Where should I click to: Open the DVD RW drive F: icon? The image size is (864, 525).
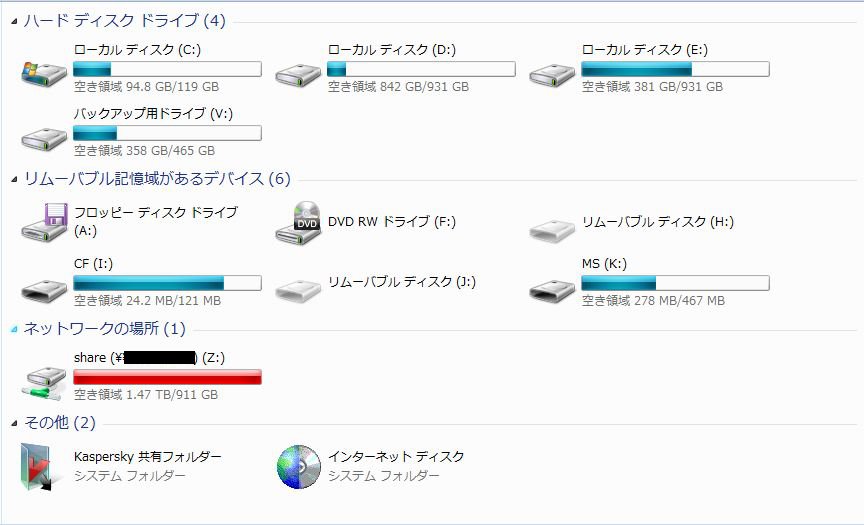coord(298,222)
